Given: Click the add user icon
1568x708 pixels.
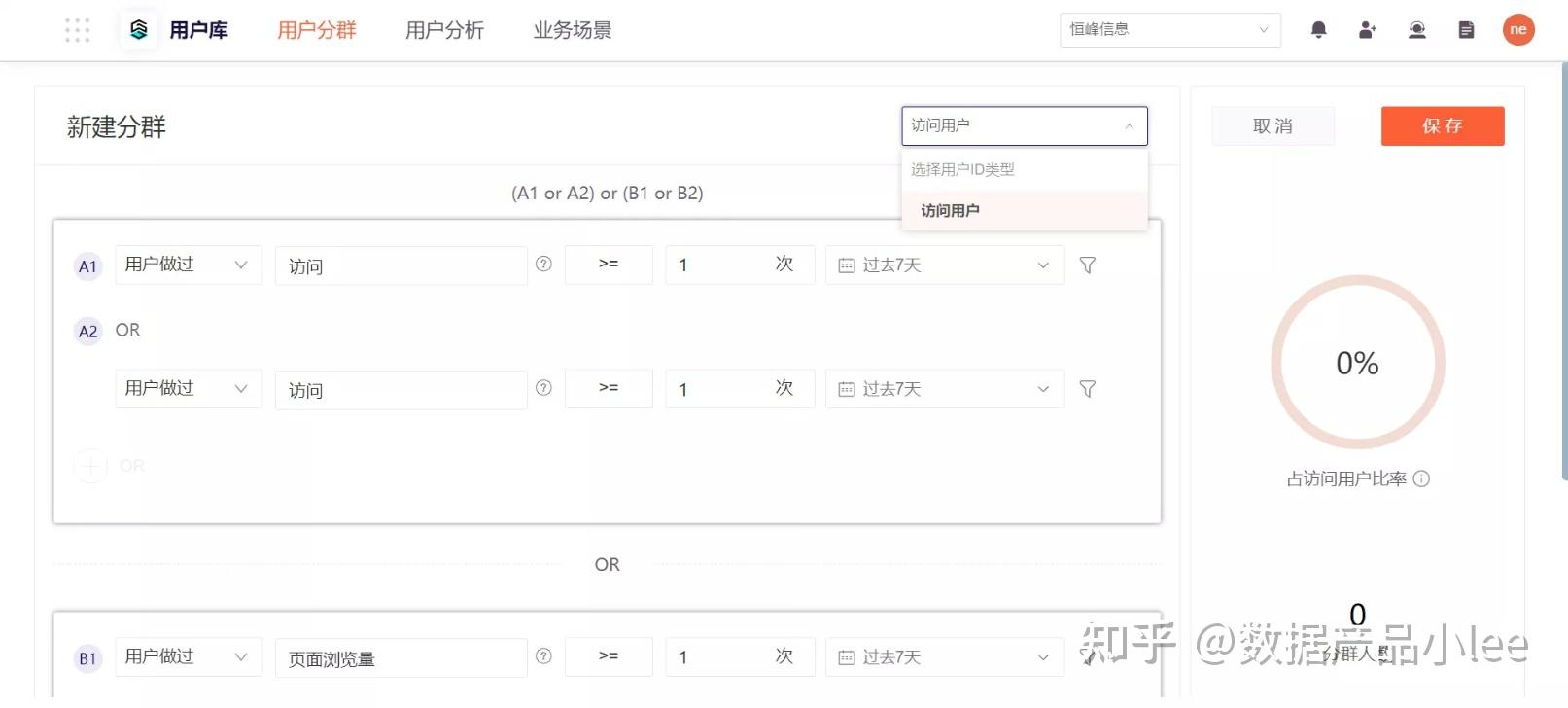Looking at the screenshot, I should click(1367, 30).
